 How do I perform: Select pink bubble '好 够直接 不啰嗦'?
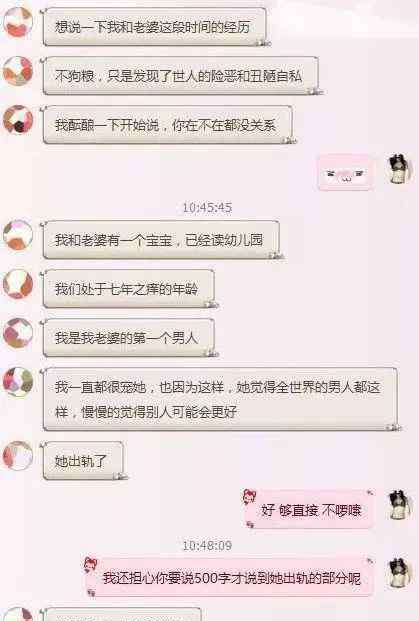click(x=309, y=510)
